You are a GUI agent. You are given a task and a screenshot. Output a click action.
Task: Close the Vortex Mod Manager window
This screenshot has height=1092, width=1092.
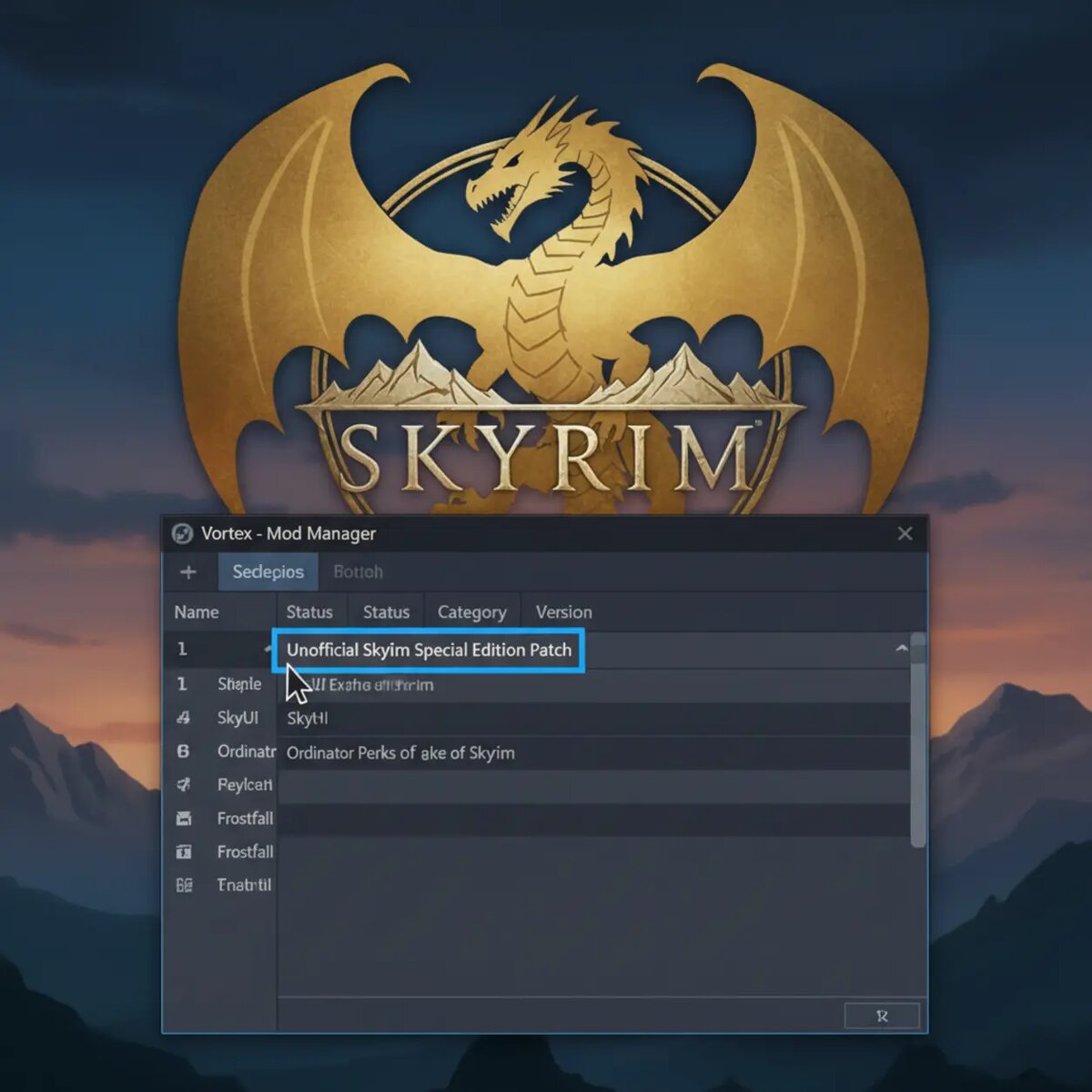[x=905, y=533]
